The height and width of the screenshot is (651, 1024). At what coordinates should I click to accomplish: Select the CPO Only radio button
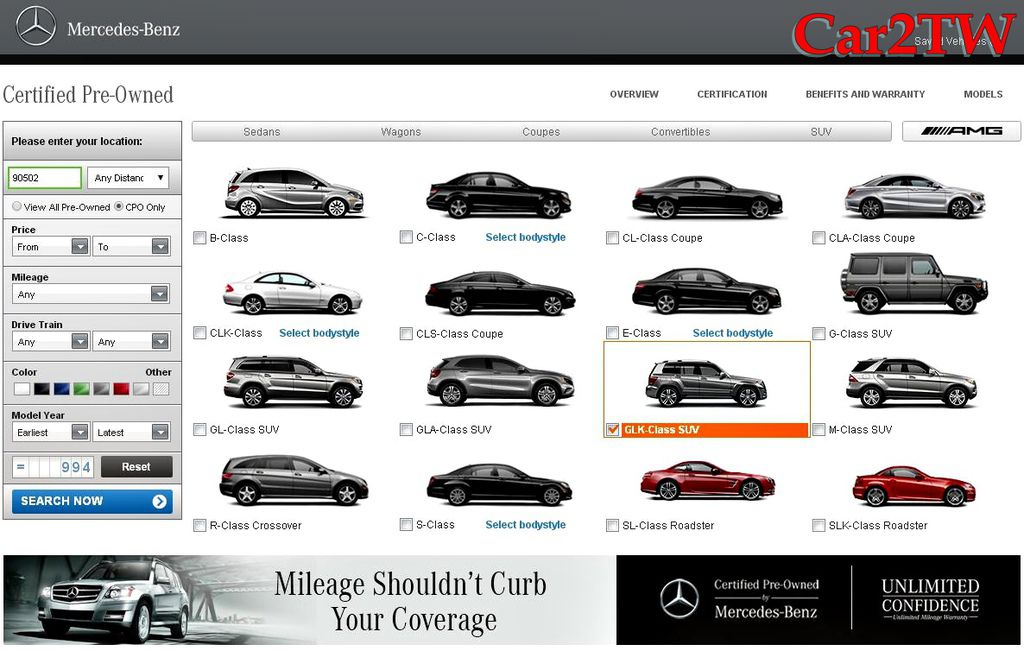(x=119, y=206)
